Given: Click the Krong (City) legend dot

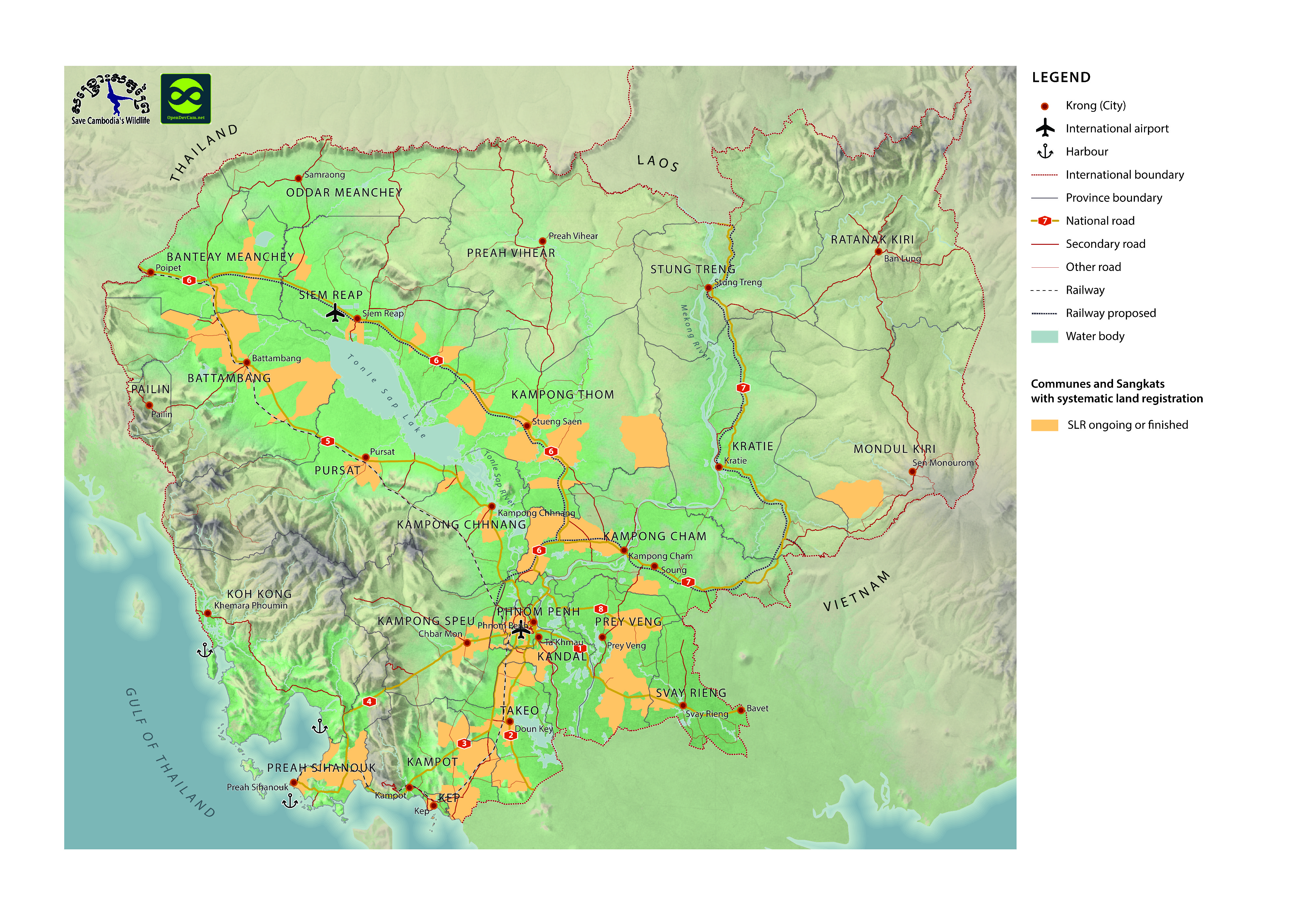Looking at the screenshot, I should tap(1045, 106).
